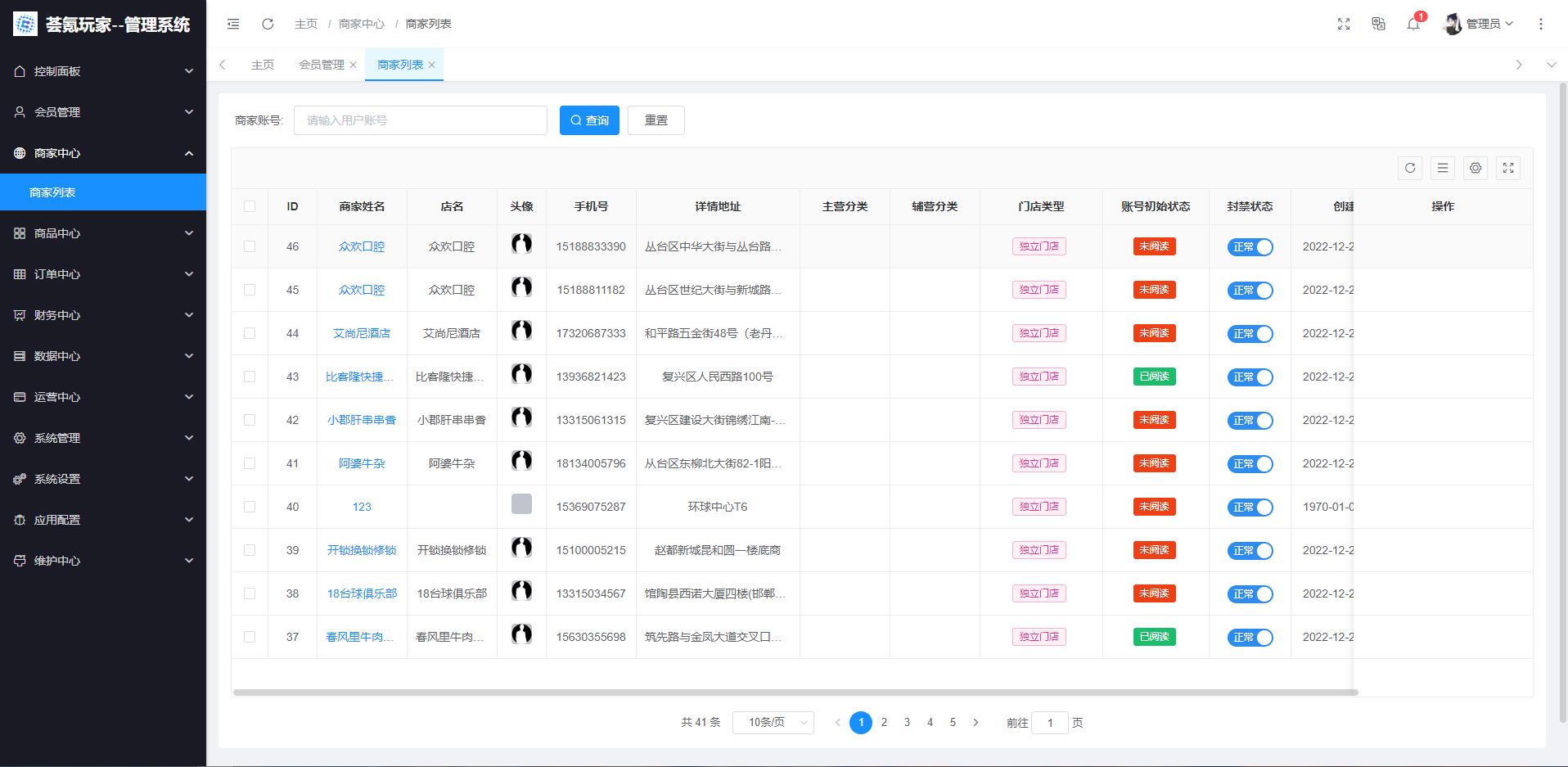The image size is (1568, 767).
Task: Open the notification bell
Action: [1413, 24]
